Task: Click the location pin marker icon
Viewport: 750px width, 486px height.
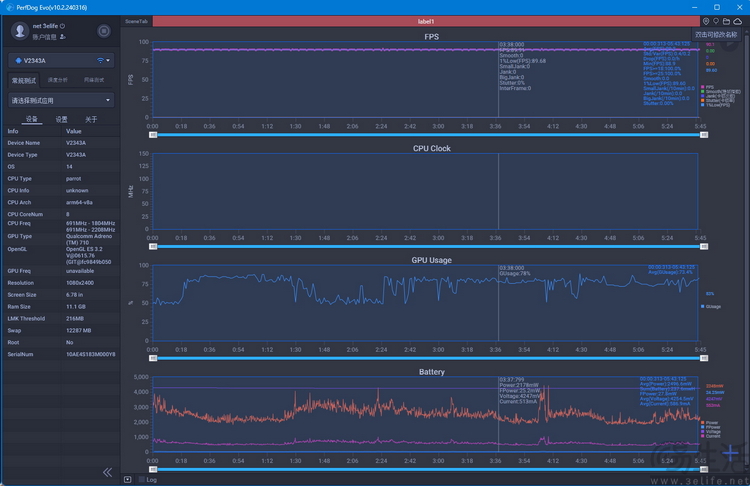Action: 706,21
